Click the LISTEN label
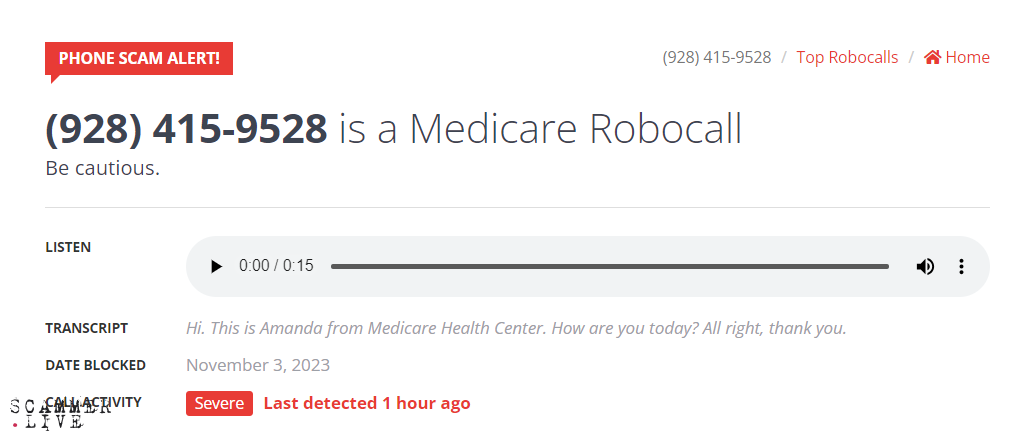 [x=68, y=247]
